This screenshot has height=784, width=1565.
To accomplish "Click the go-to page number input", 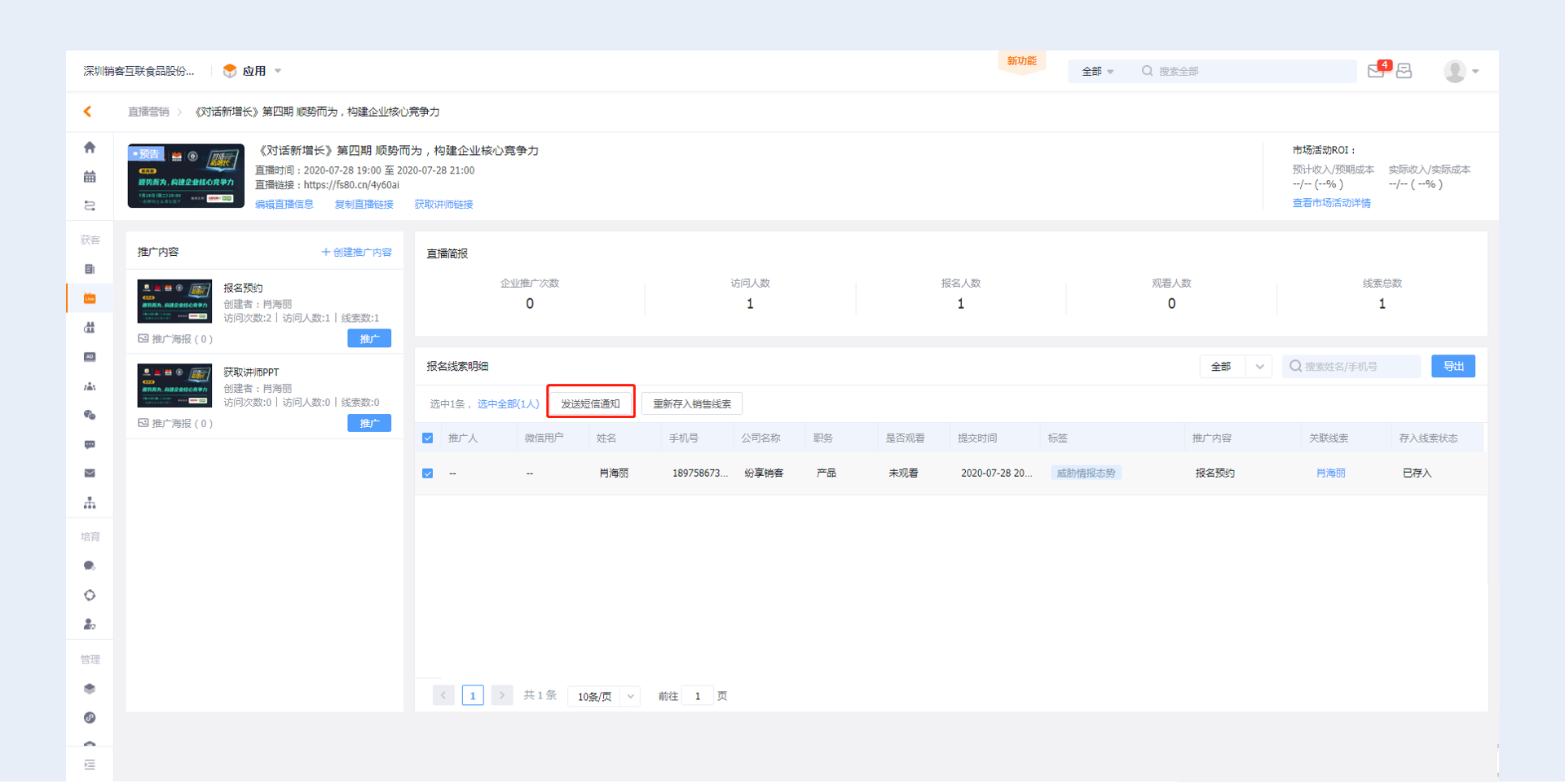I will [x=698, y=697].
